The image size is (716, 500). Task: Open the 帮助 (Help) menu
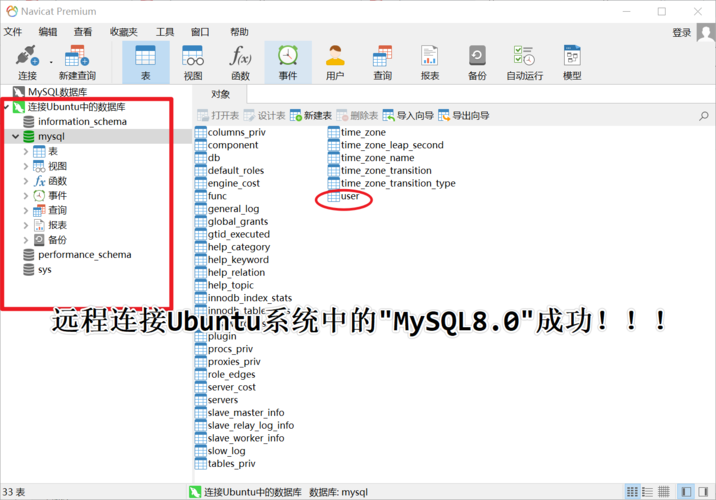pyautogui.click(x=239, y=32)
